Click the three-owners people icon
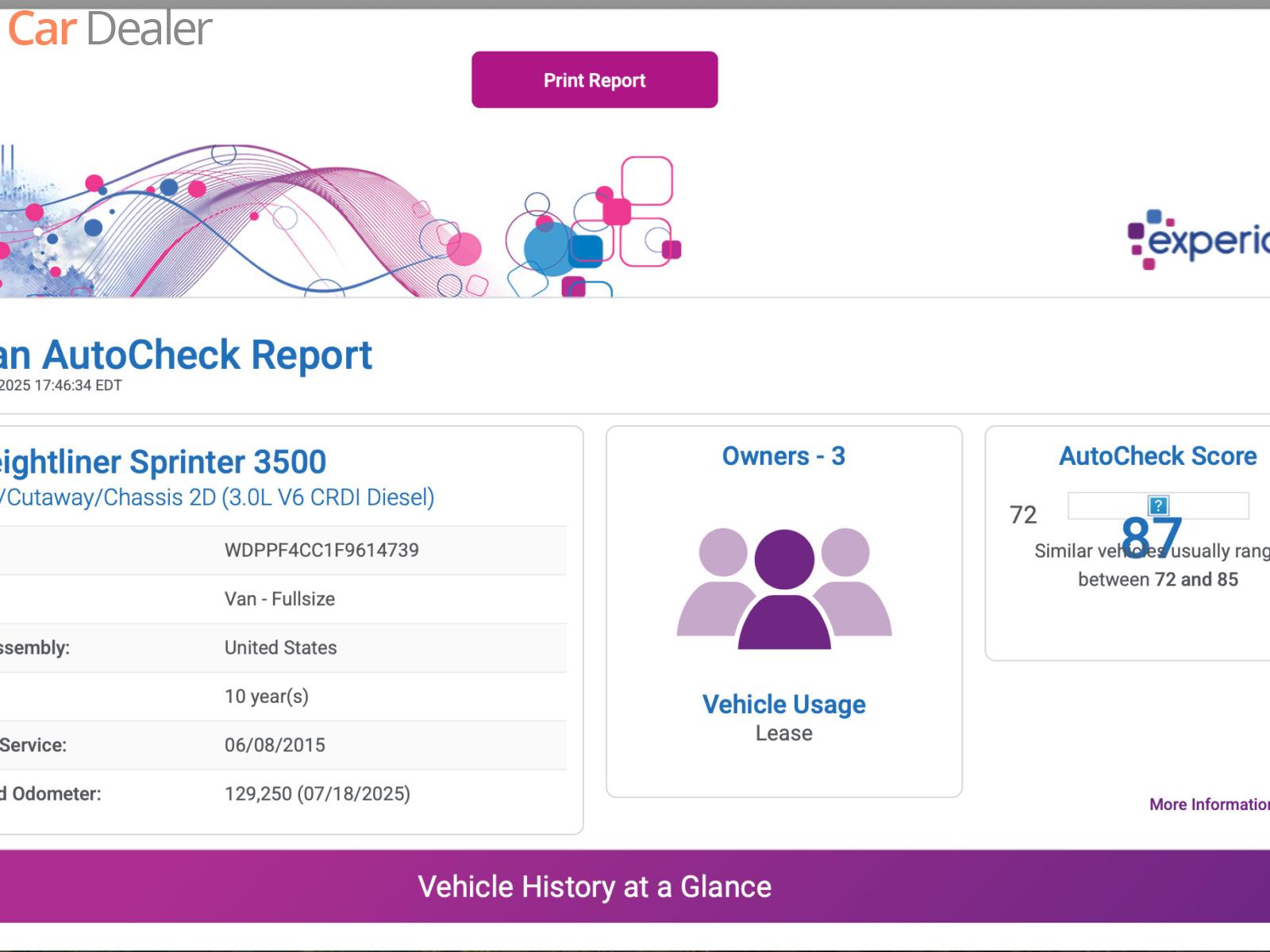This screenshot has height=952, width=1270. 784,589
